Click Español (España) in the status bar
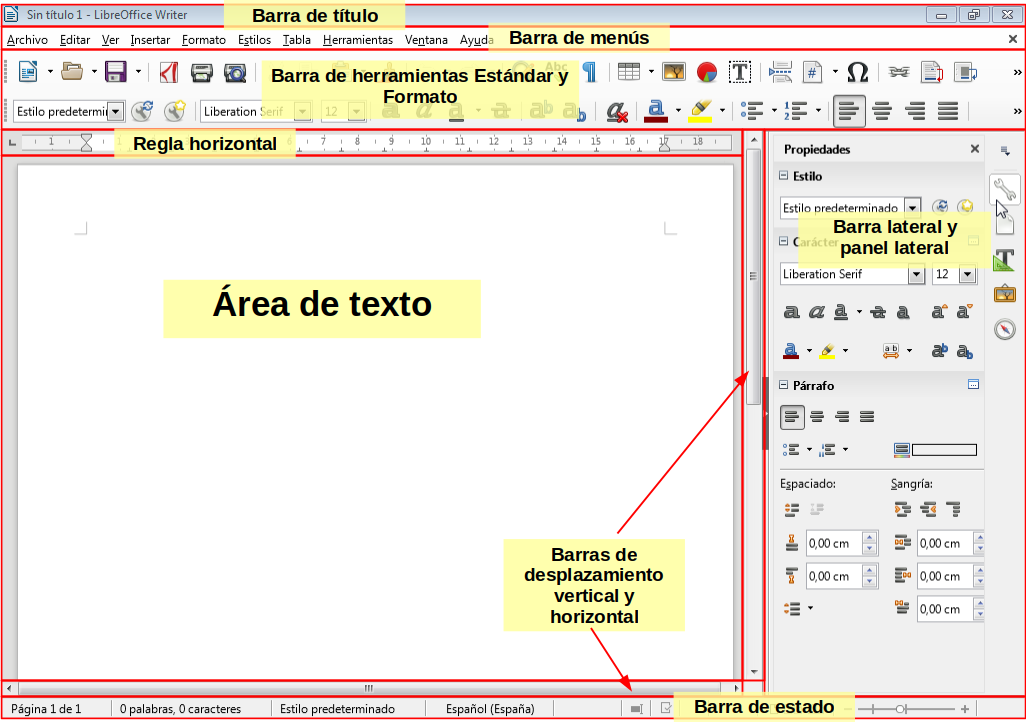The height and width of the screenshot is (722, 1026). click(x=490, y=709)
